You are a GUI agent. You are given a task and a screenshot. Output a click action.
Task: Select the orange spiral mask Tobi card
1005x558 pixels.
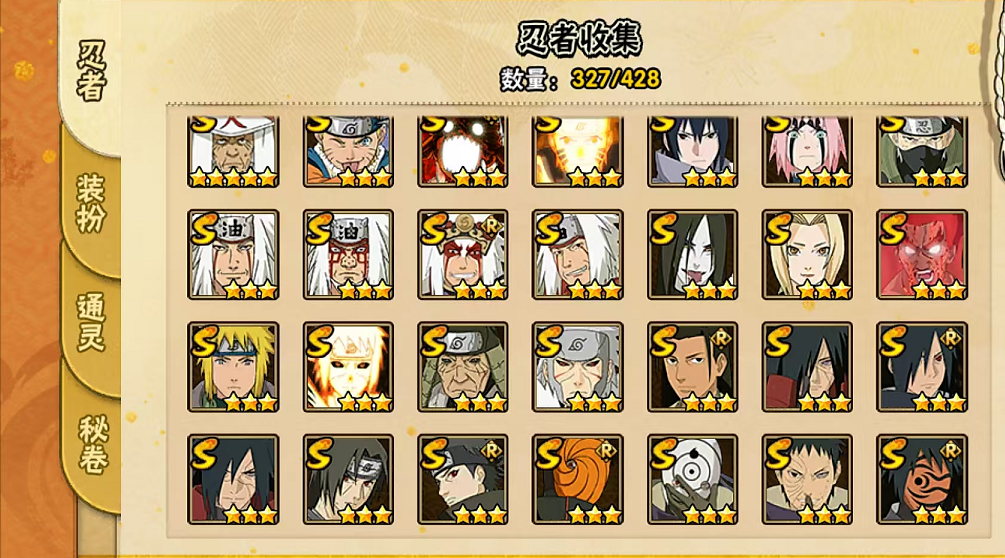tap(577, 479)
